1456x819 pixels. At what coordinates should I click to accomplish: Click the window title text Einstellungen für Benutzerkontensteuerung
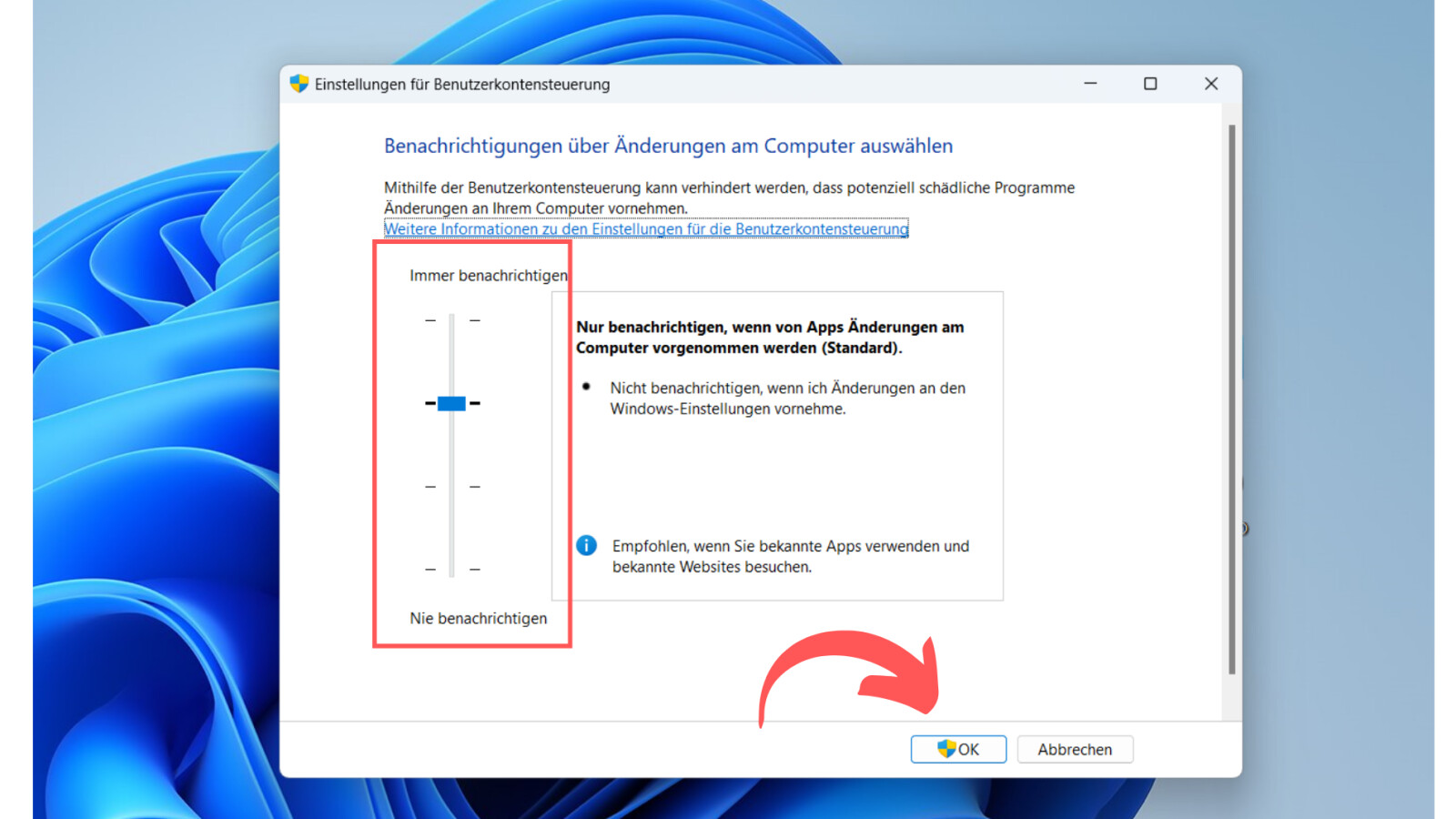[x=462, y=85]
